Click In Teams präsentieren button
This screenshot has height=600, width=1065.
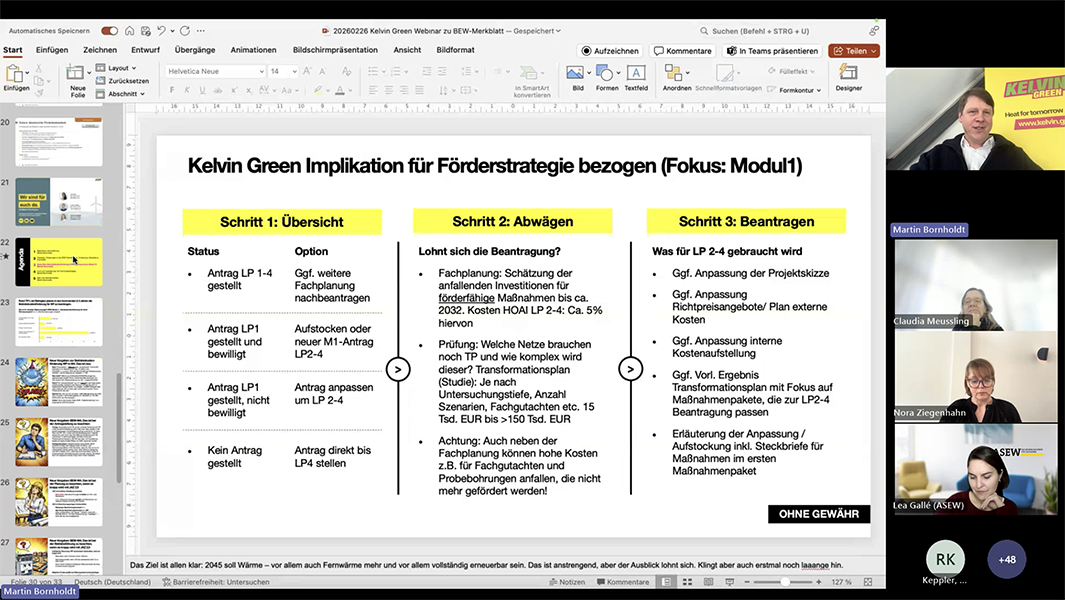coord(772,51)
